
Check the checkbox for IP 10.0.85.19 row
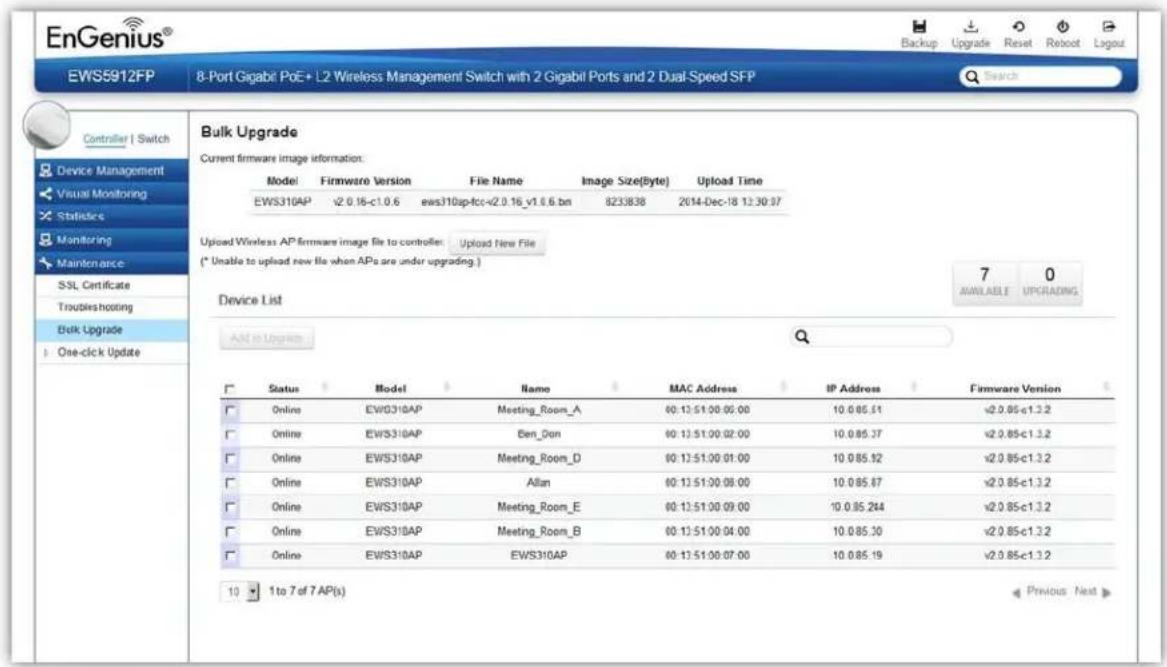(230, 555)
